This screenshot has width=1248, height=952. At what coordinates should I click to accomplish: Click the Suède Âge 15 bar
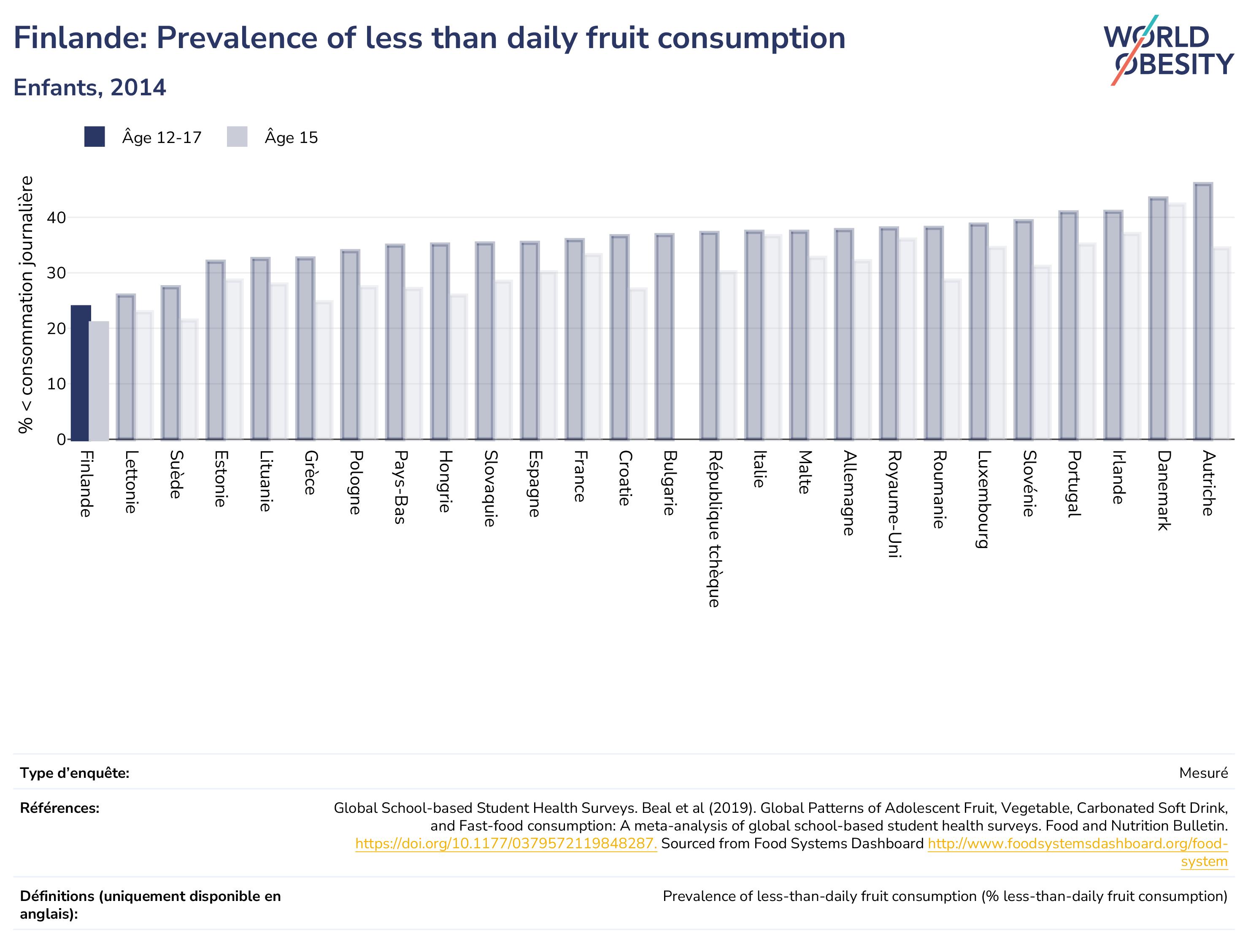[x=189, y=380]
